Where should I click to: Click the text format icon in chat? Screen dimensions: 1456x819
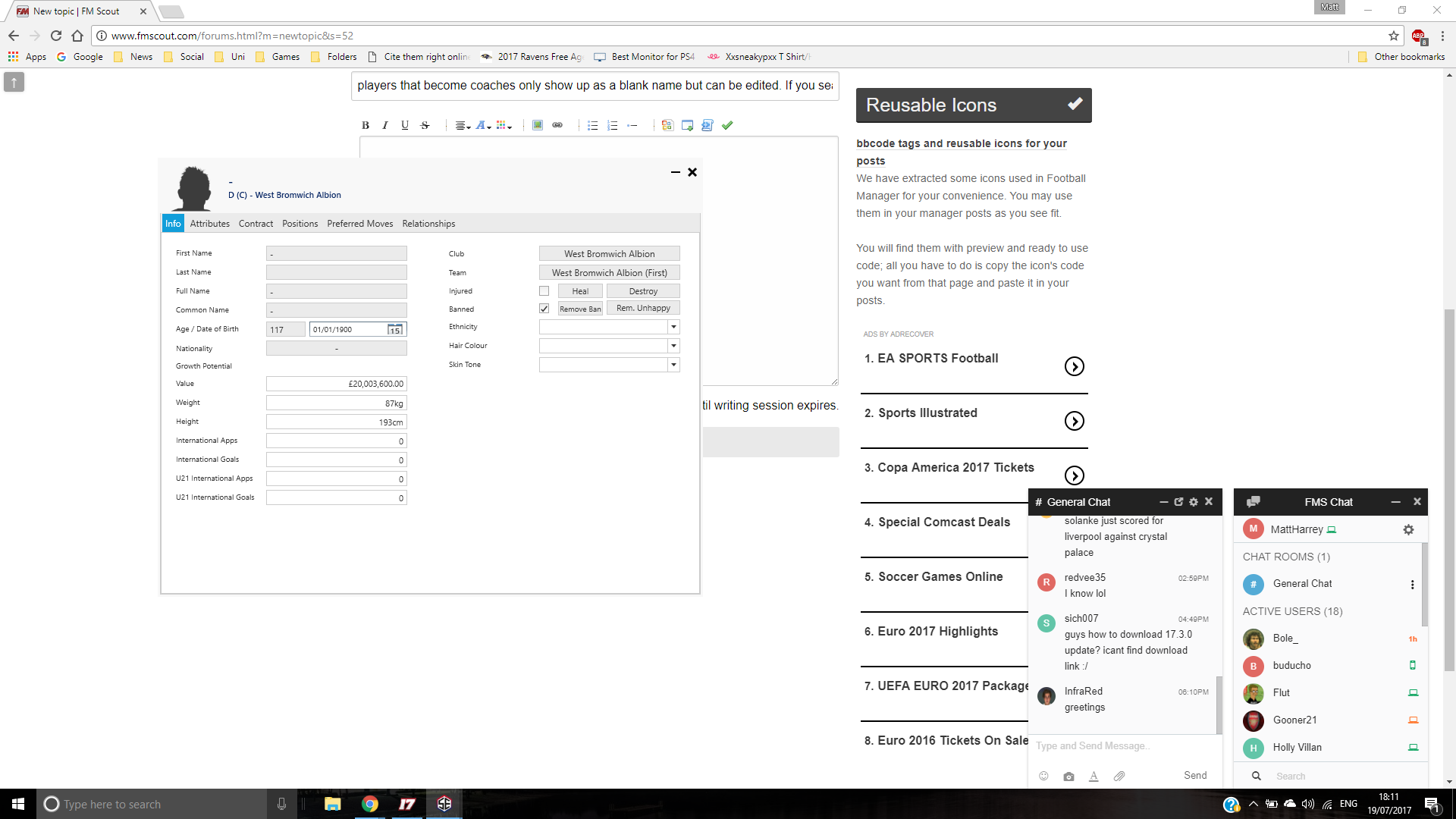1094,776
